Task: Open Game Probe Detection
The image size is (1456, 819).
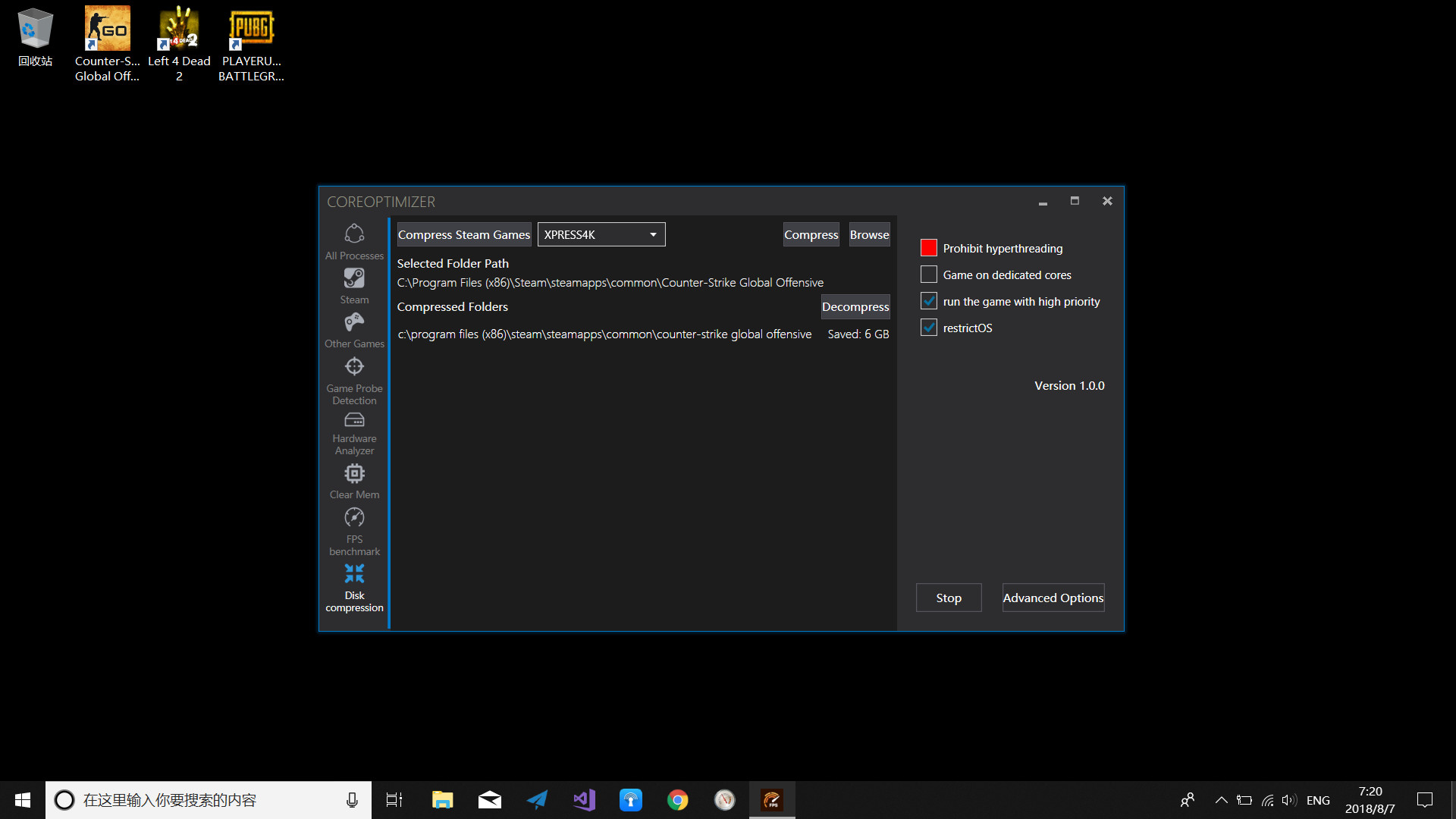Action: pyautogui.click(x=354, y=378)
